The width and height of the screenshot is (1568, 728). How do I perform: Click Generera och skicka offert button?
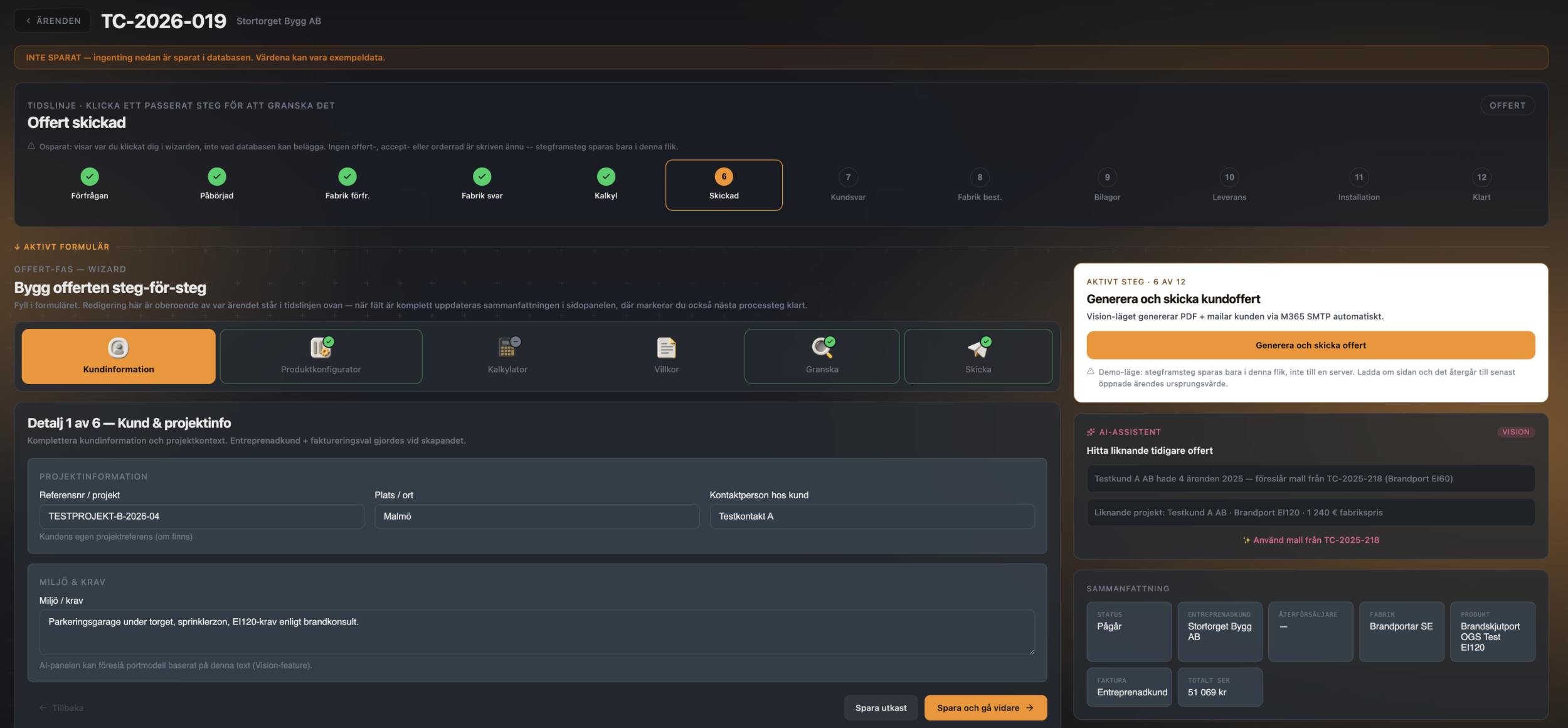pos(1310,345)
